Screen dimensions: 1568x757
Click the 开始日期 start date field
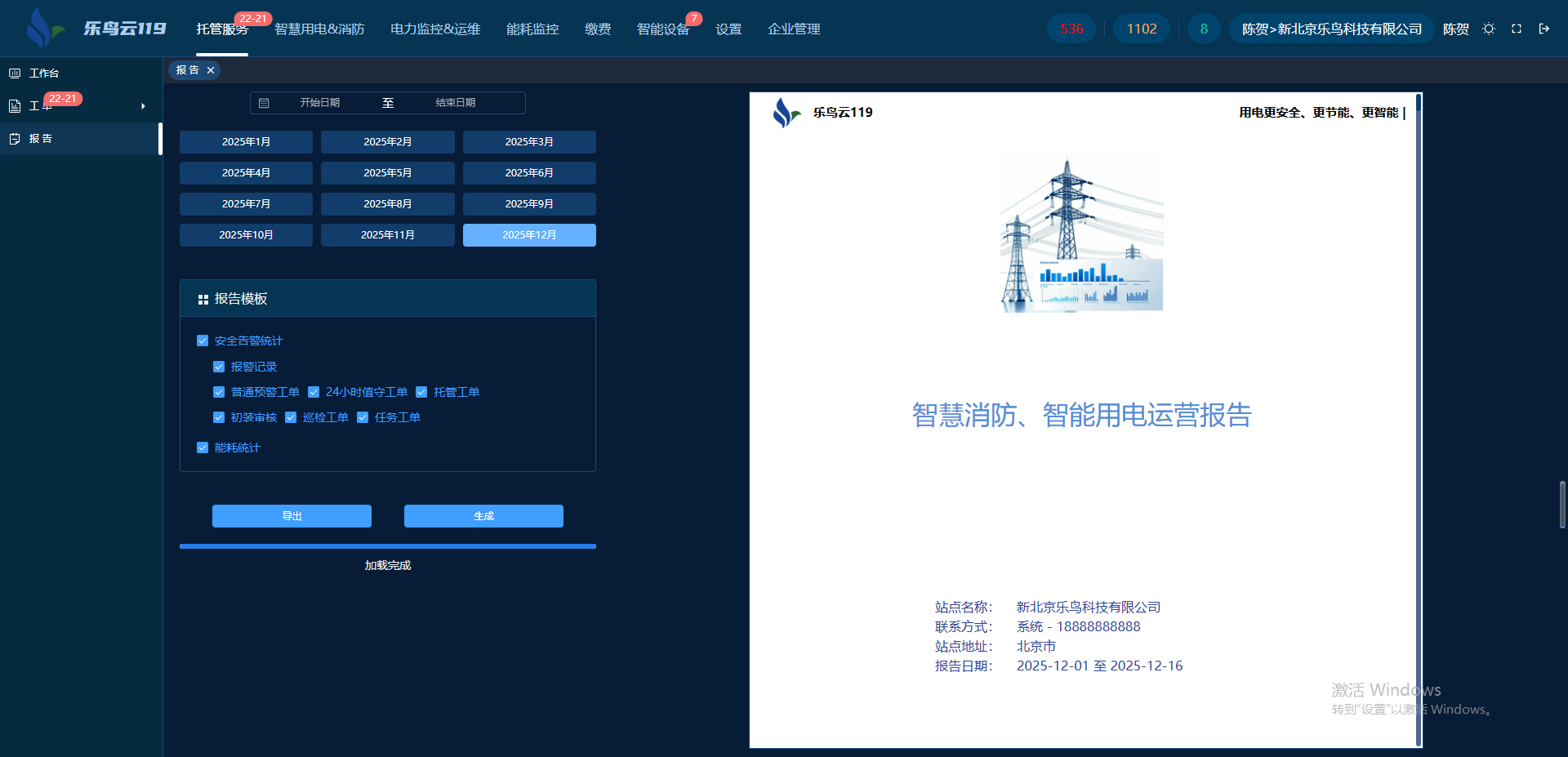tap(319, 103)
